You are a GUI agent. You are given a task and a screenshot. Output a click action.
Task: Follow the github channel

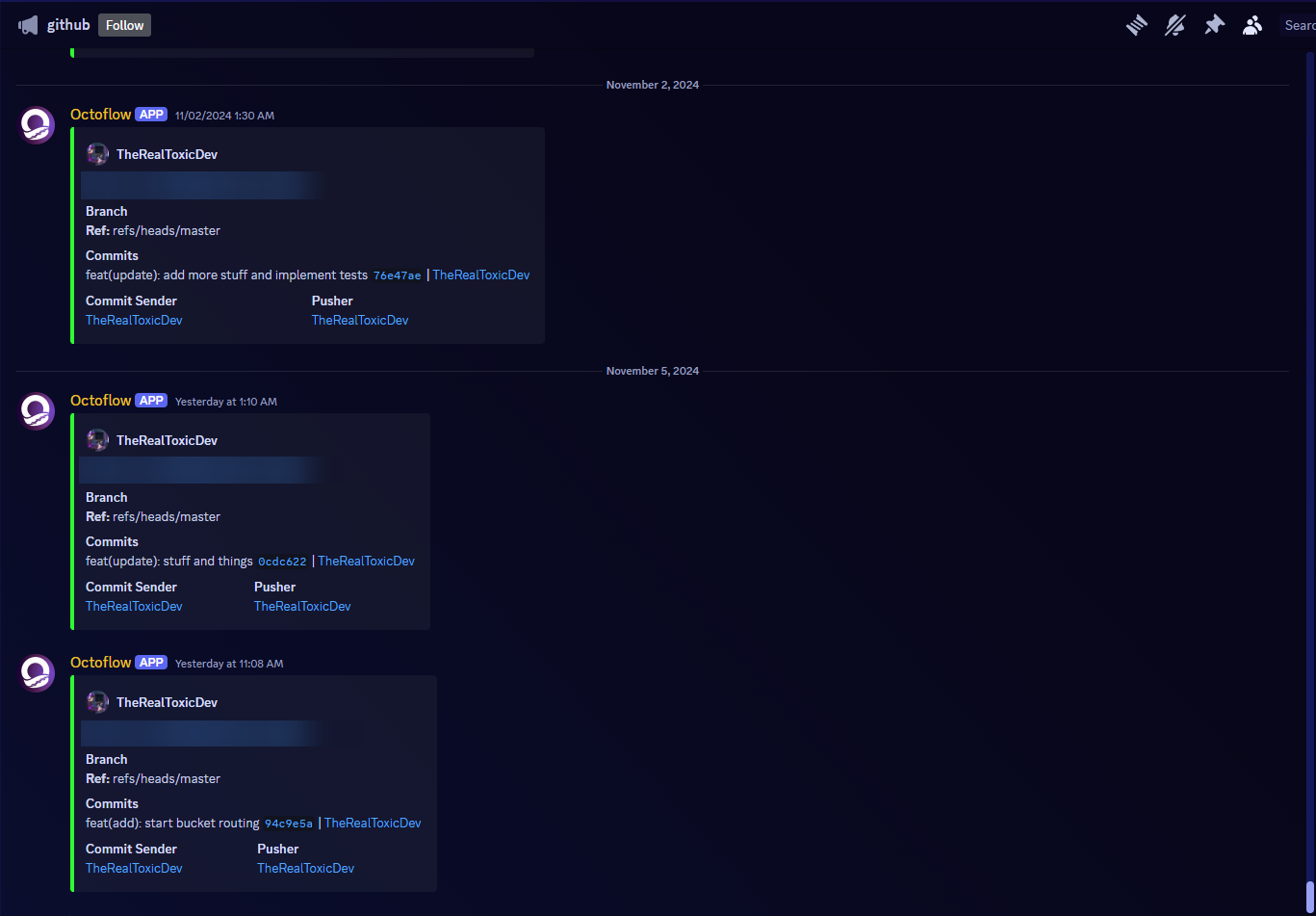(x=124, y=25)
